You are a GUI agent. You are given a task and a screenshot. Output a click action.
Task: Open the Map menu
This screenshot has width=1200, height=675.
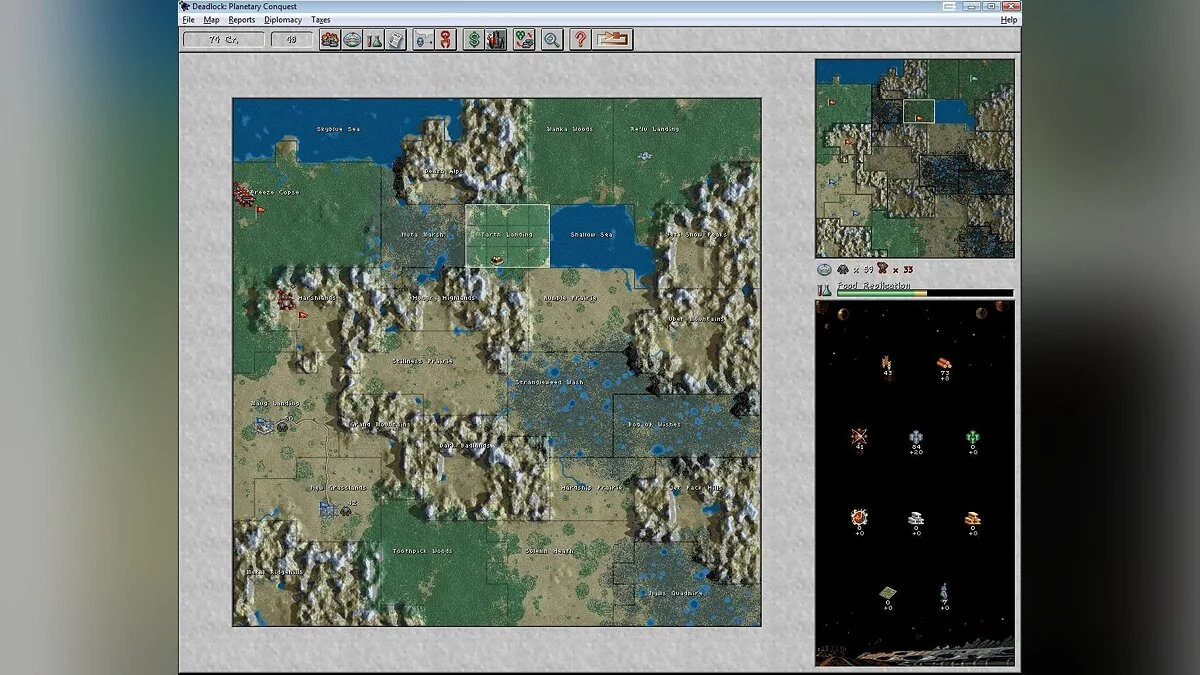[211, 20]
